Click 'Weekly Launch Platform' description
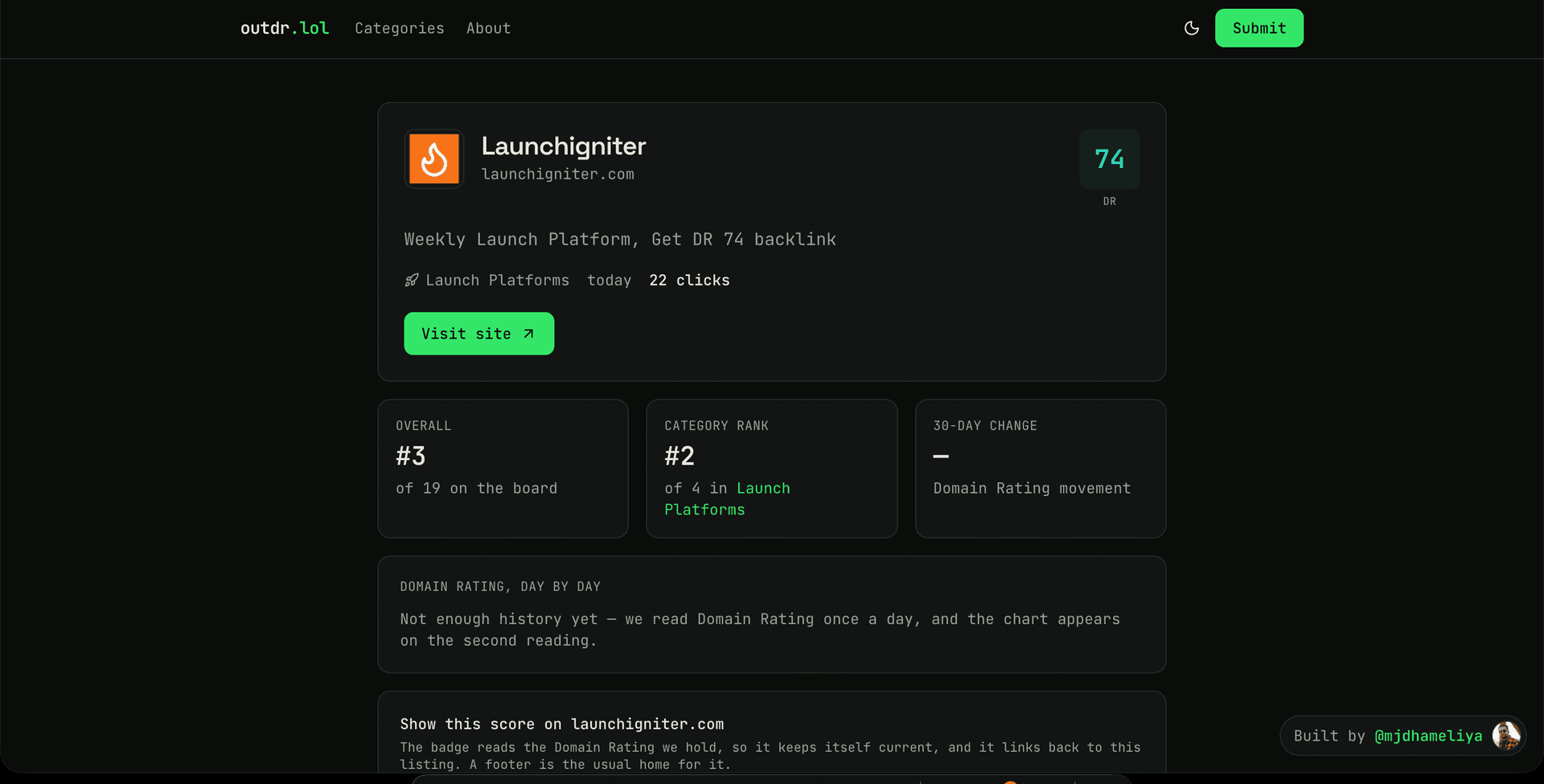The image size is (1544, 784). [620, 239]
